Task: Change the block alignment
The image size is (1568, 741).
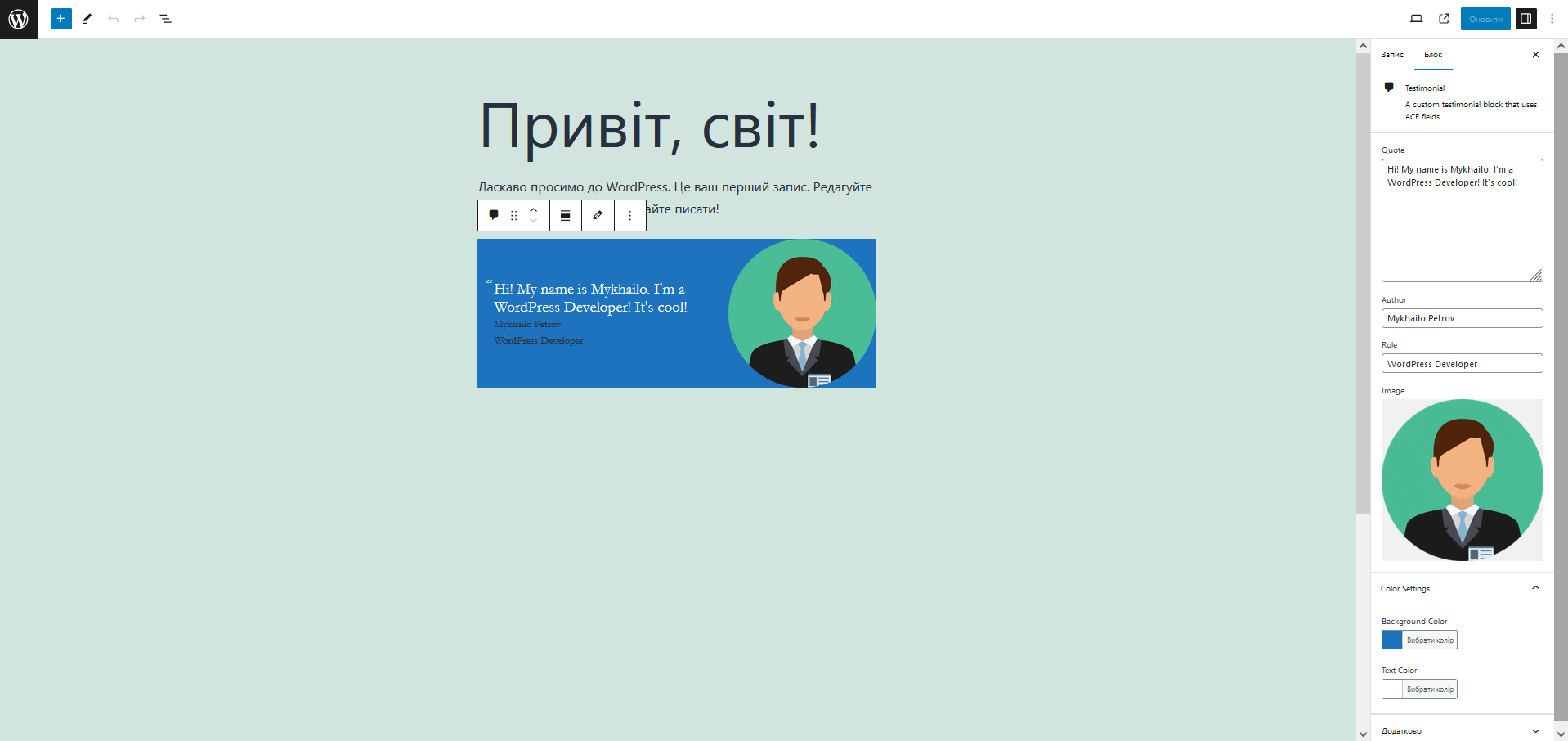Action: point(566,216)
